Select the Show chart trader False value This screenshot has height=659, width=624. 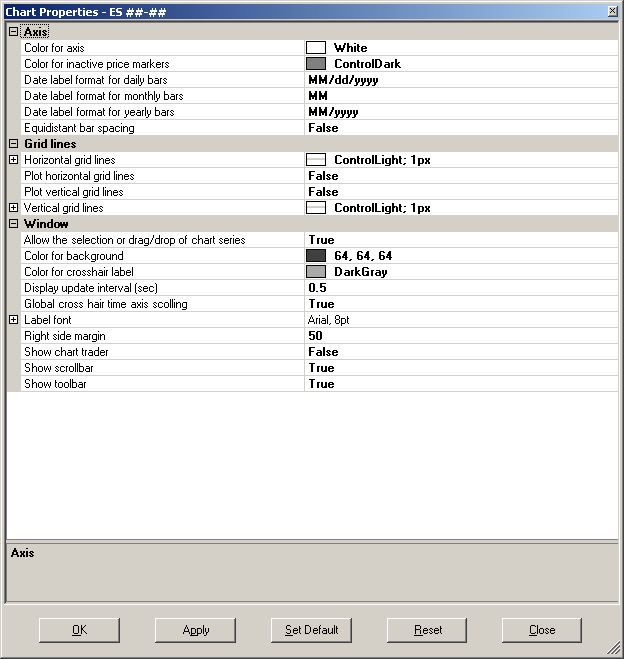[x=323, y=352]
